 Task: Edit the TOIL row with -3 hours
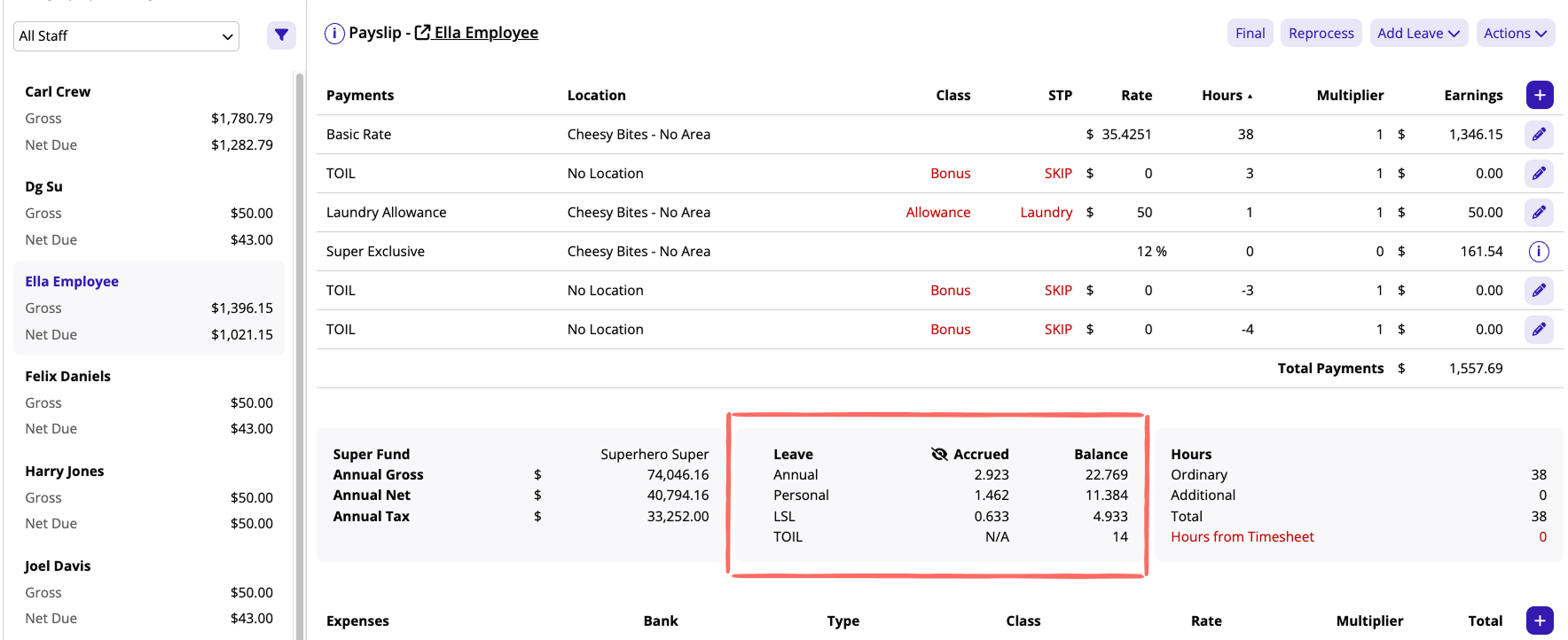pyautogui.click(x=1539, y=290)
